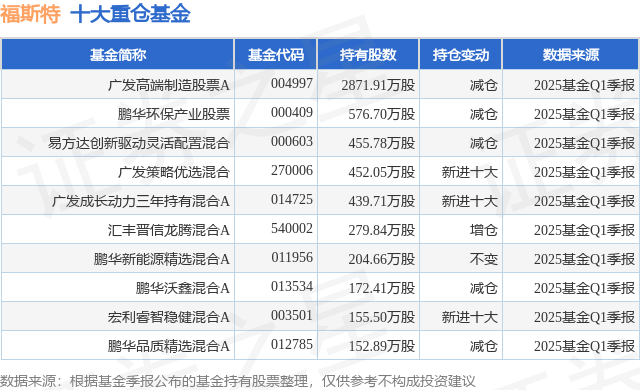Click fund name 鹏华环保产业股票

[174, 114]
